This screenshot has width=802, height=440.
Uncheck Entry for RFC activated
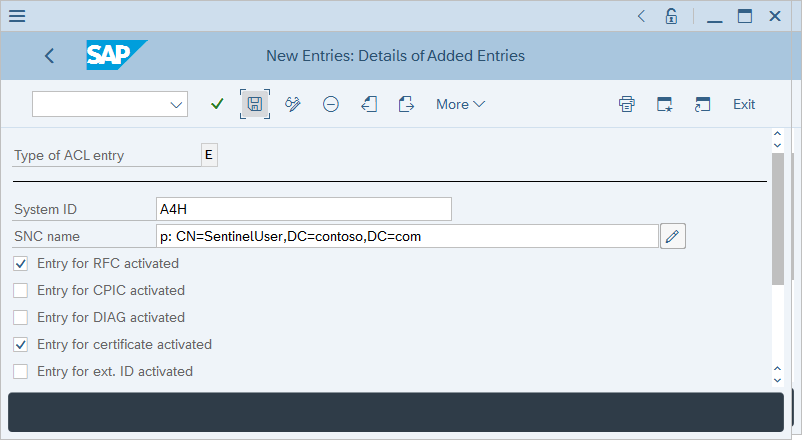(x=20, y=264)
